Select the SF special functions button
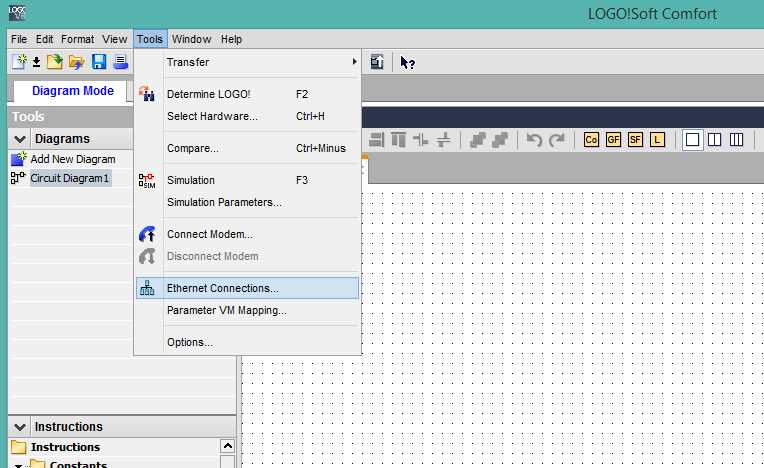Image resolution: width=764 pixels, height=468 pixels. tap(635, 140)
